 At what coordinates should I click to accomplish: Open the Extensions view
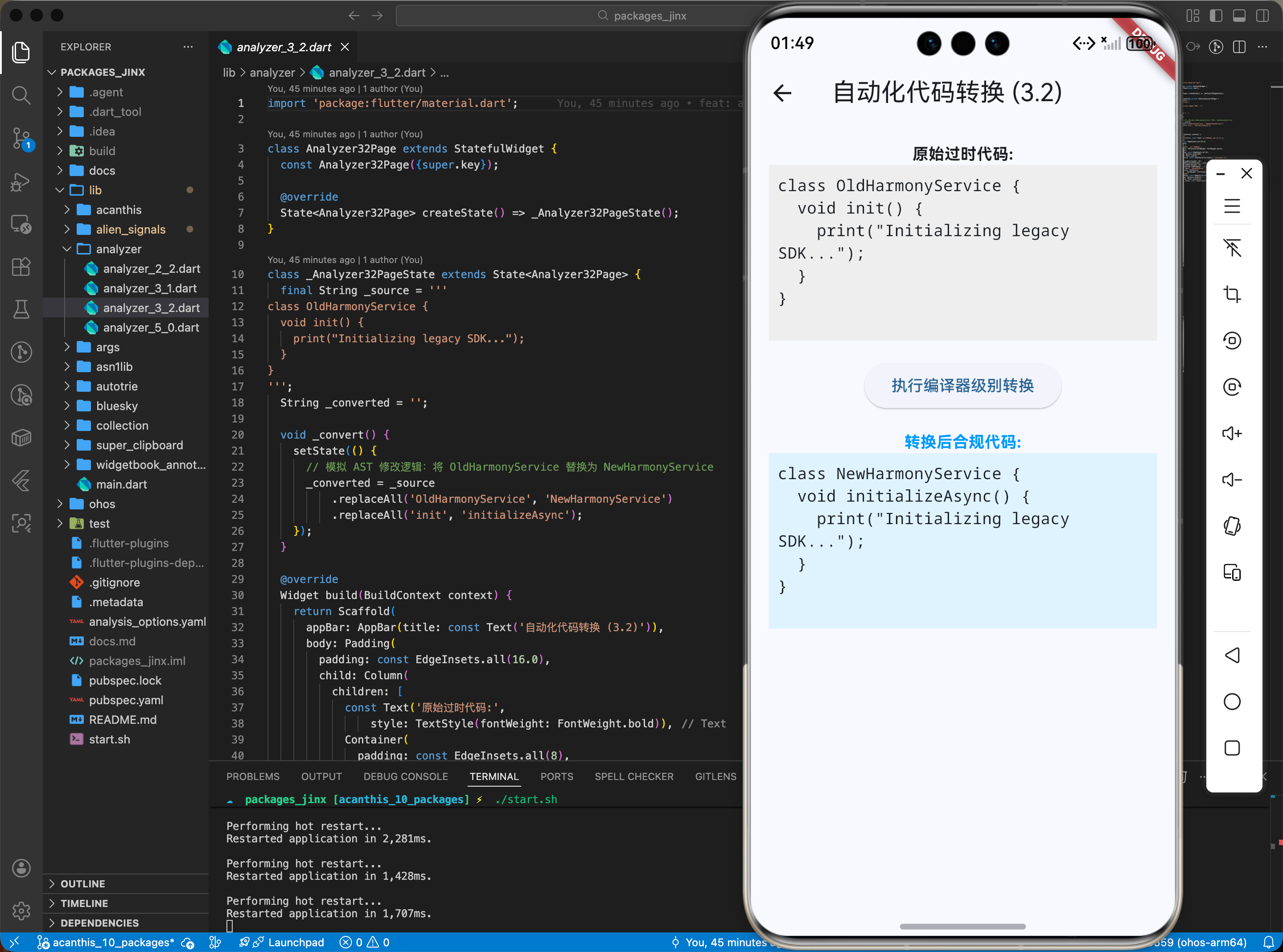point(21,267)
